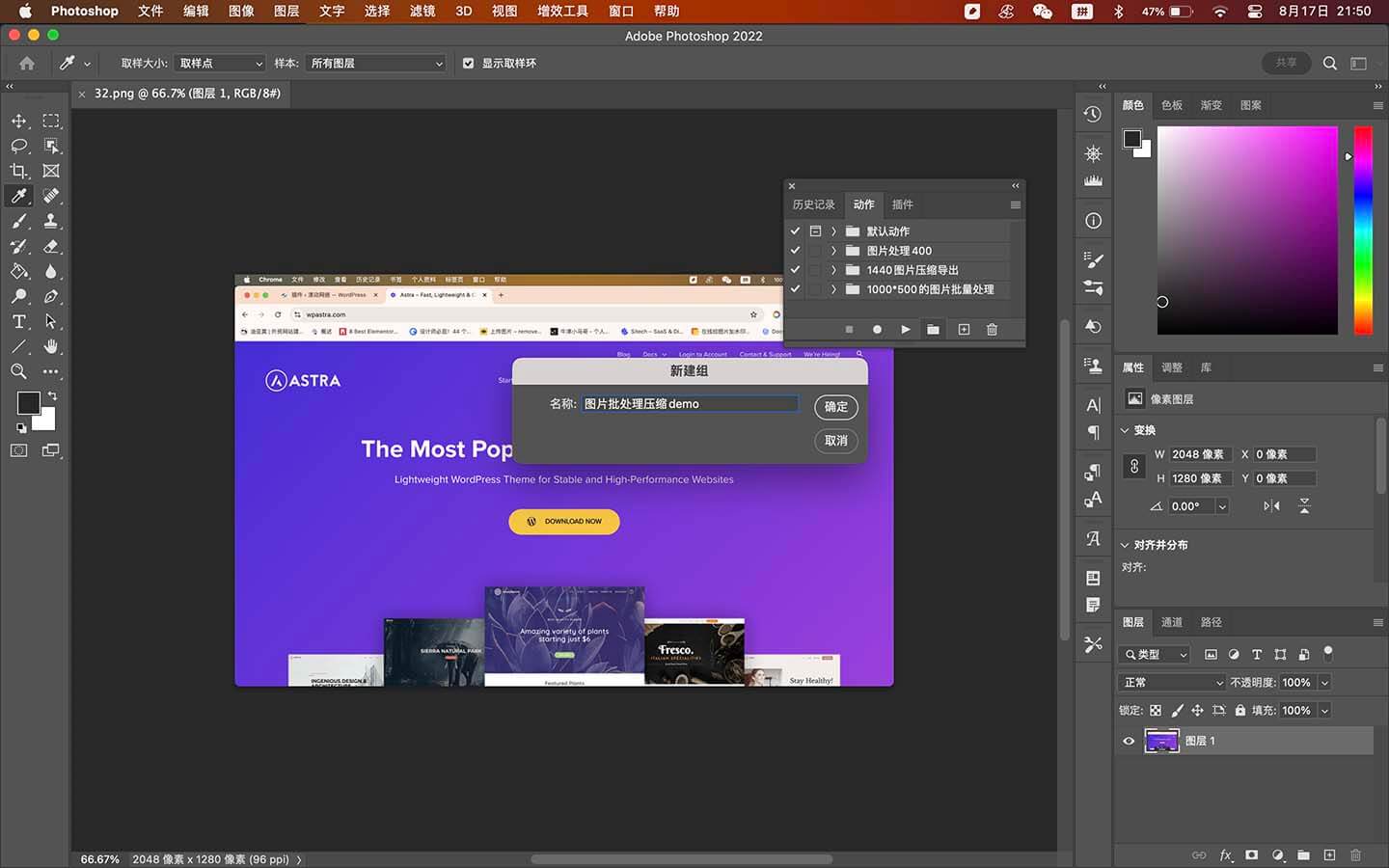This screenshot has width=1389, height=868.
Task: Open the 图层 menu in menu bar
Action: [286, 12]
